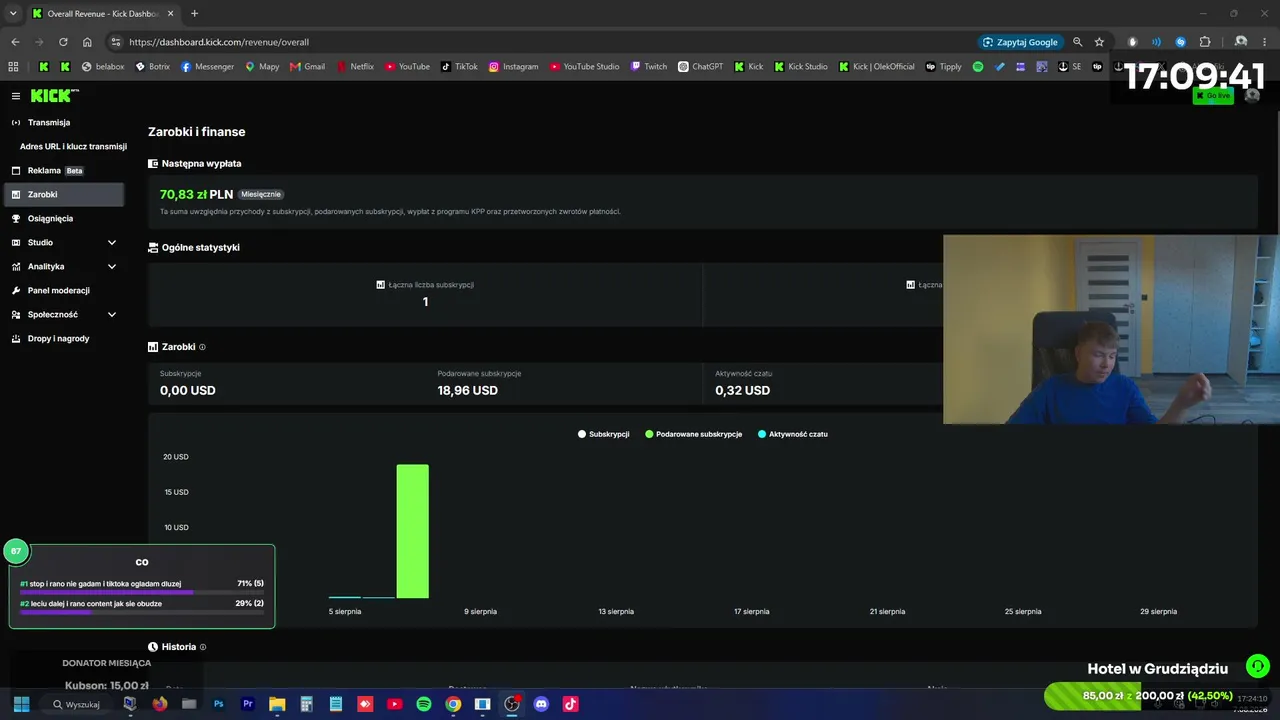Viewport: 1280px width, 720px height.
Task: Click the info icon next to Zarobki heading
Action: tap(202, 347)
